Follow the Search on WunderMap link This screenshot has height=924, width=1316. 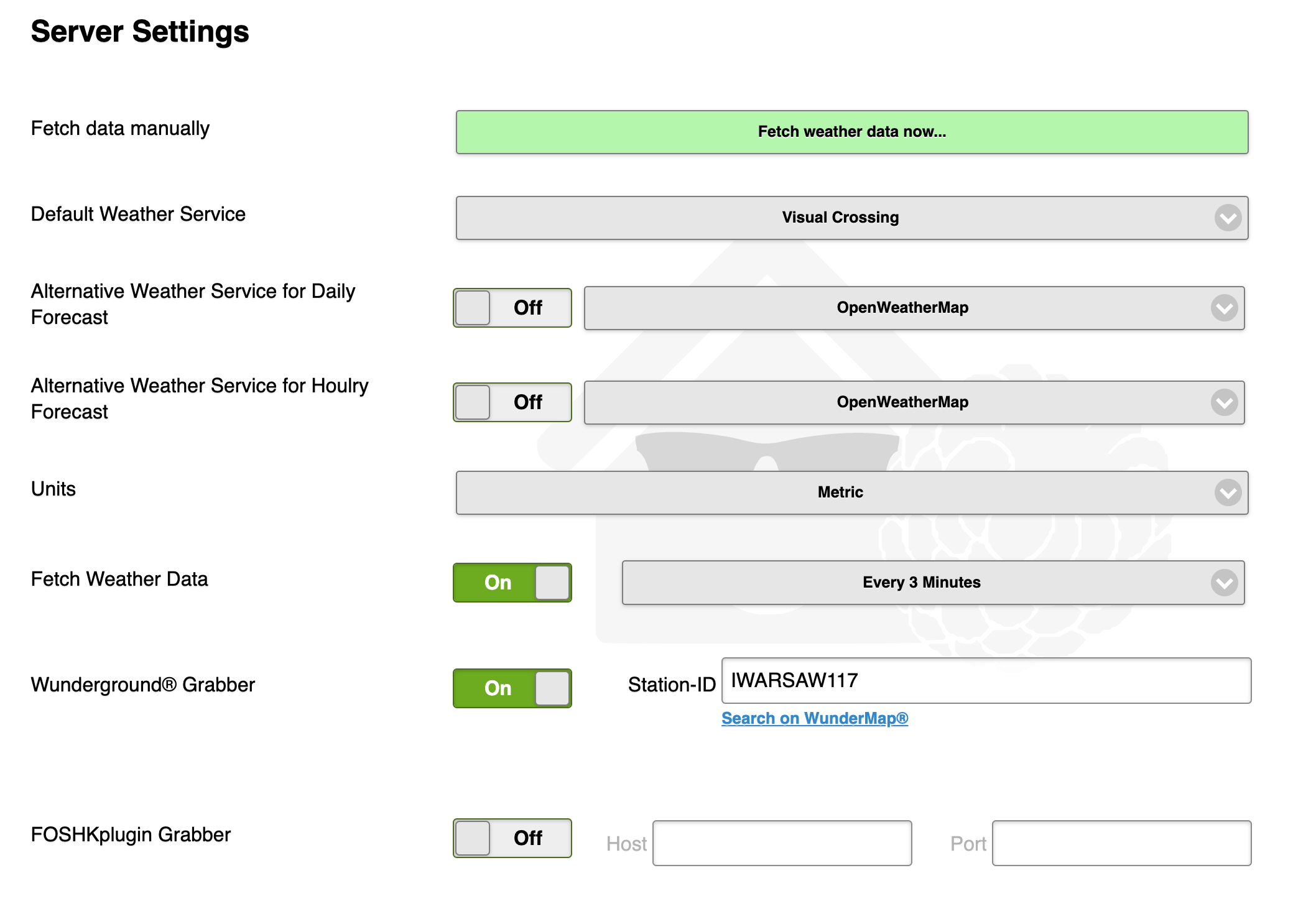[814, 718]
